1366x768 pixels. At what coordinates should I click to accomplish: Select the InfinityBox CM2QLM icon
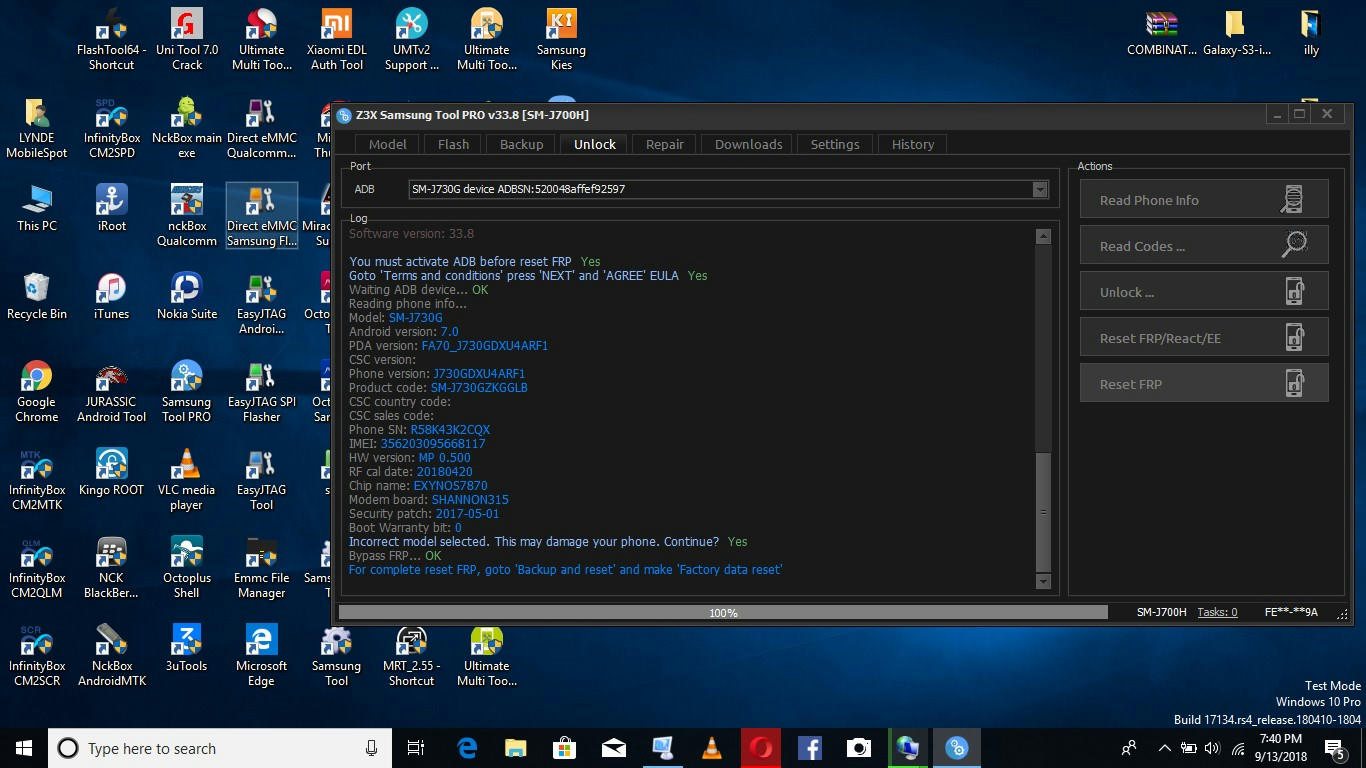[37, 568]
